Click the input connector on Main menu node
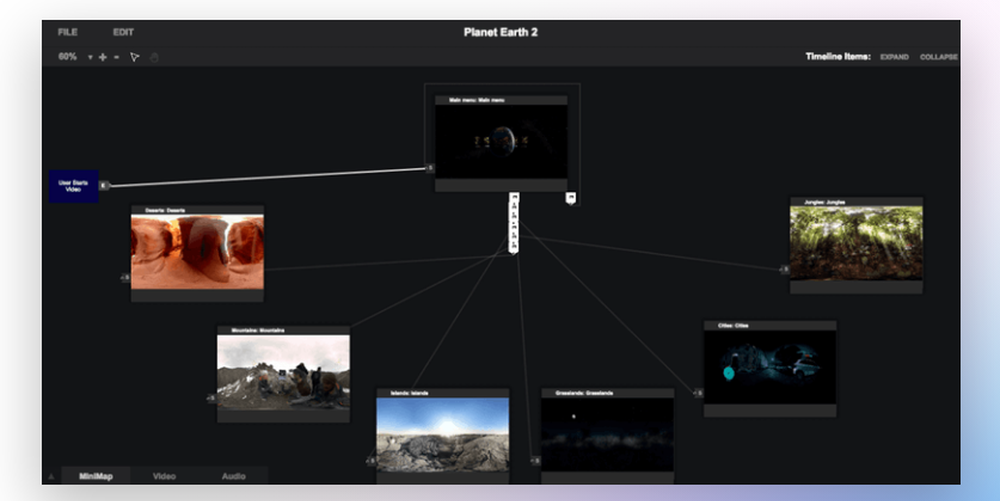 pyautogui.click(x=430, y=168)
